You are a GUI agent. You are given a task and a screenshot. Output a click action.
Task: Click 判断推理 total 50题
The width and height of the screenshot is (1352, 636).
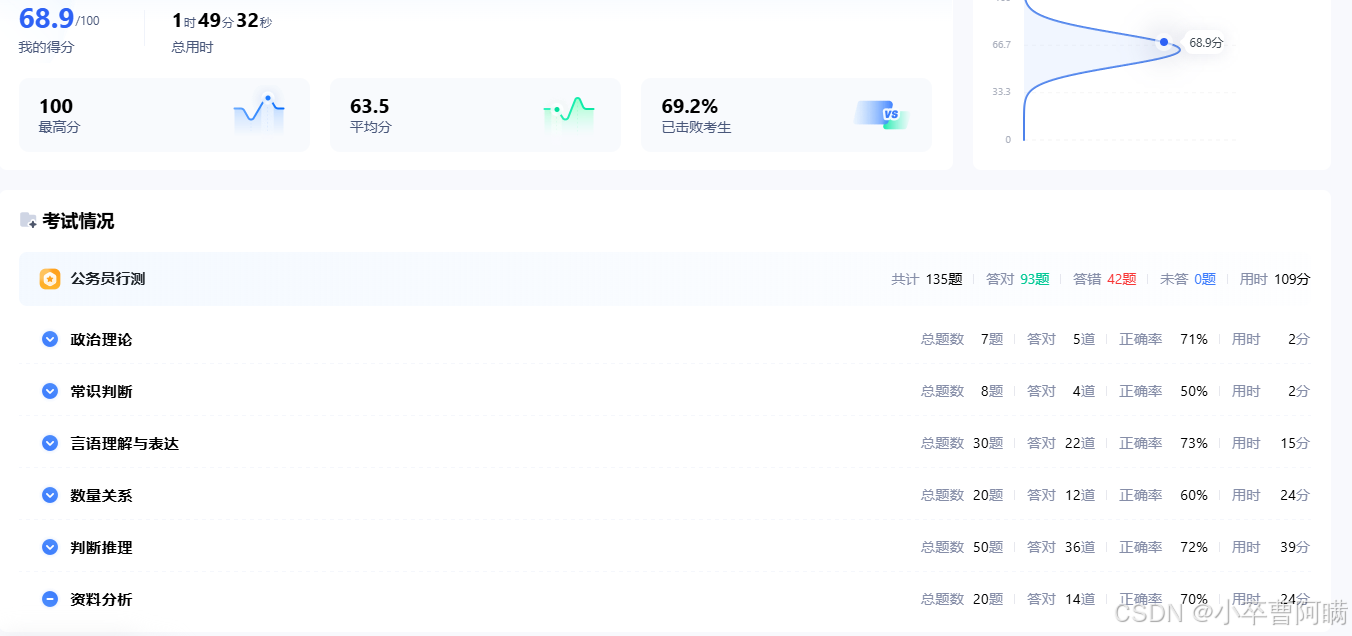coord(988,548)
